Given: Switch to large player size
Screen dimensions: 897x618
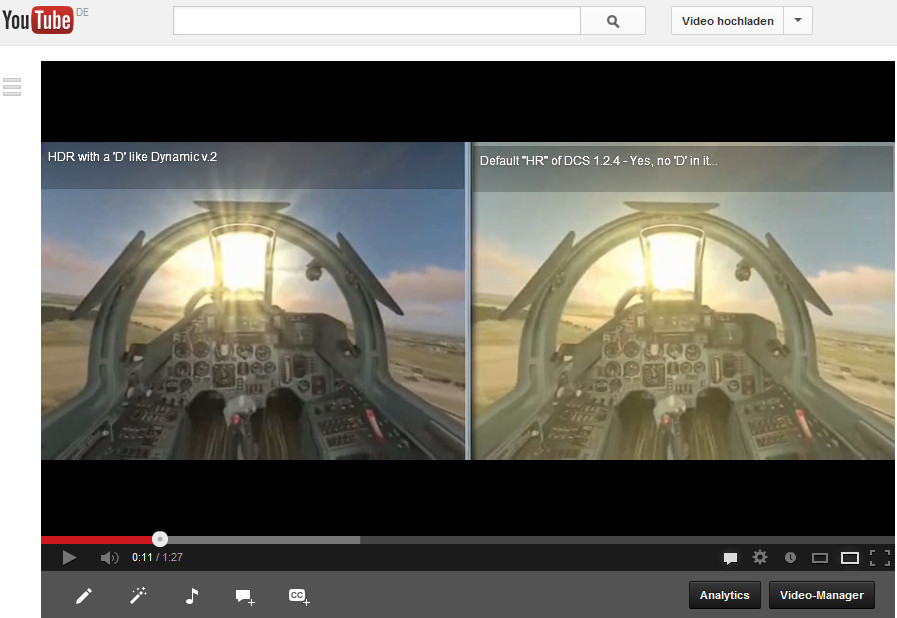Looking at the screenshot, I should coord(850,558).
